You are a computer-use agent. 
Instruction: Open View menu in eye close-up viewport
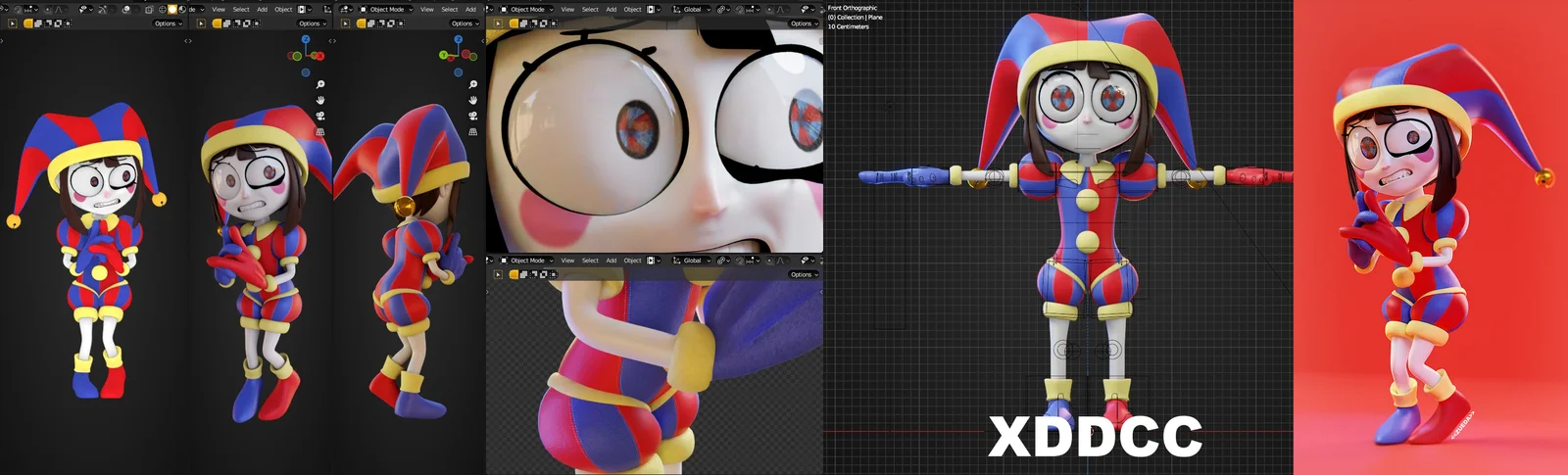pyautogui.click(x=567, y=9)
